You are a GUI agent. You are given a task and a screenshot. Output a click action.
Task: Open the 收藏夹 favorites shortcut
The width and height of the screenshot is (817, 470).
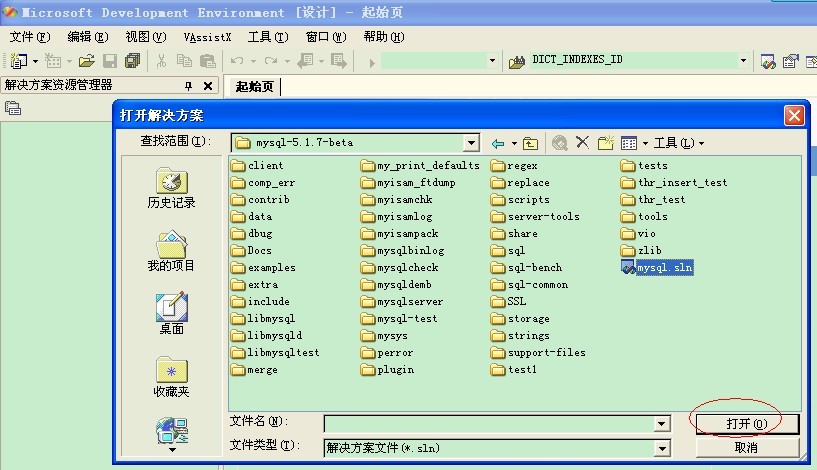pyautogui.click(x=171, y=377)
